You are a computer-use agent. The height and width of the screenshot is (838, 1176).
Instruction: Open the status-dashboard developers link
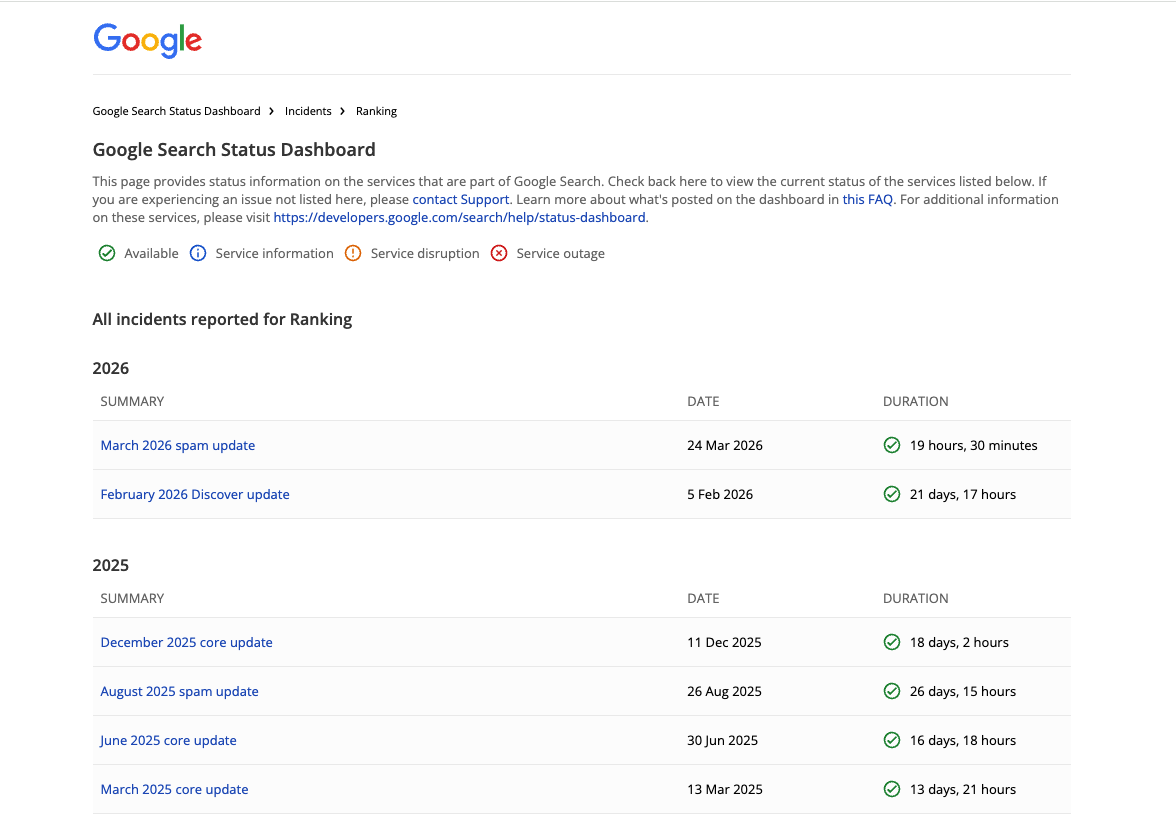point(459,217)
